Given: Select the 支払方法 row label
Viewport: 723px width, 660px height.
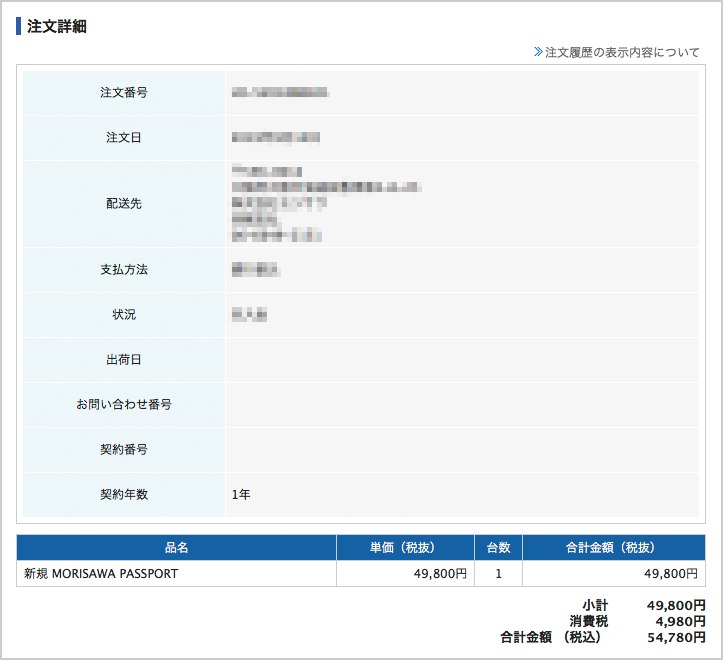Looking at the screenshot, I should (x=124, y=269).
